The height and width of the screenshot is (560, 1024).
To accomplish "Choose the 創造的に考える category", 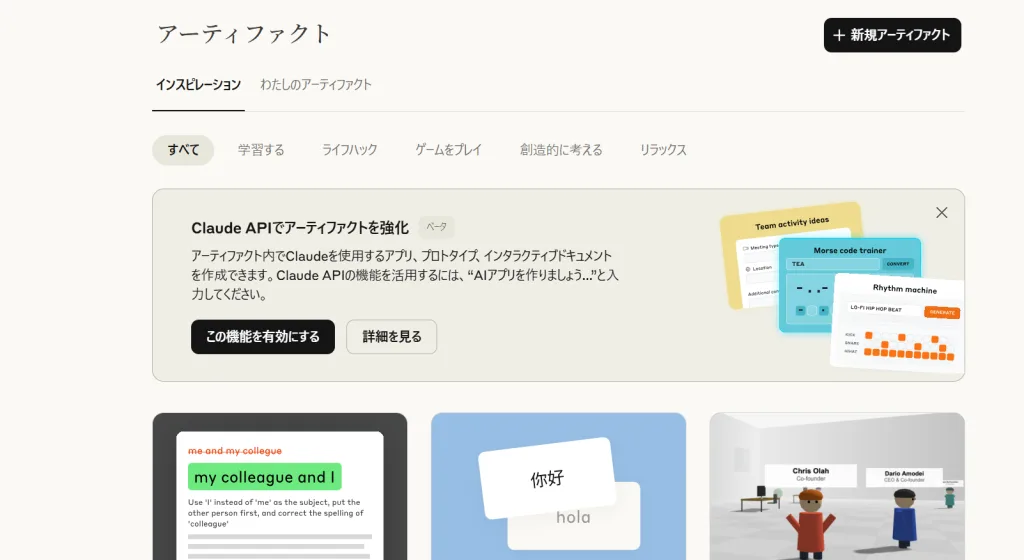I will (561, 149).
